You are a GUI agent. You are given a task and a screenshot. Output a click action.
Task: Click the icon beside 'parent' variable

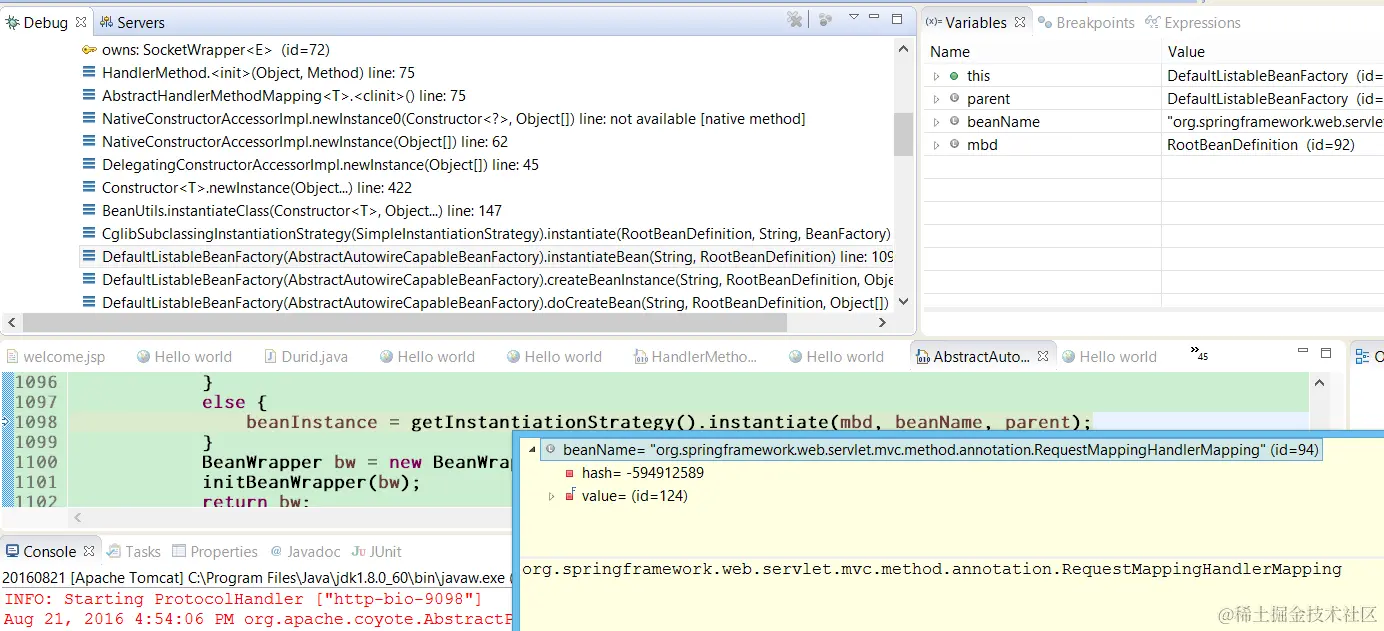pyautogui.click(x=954, y=98)
